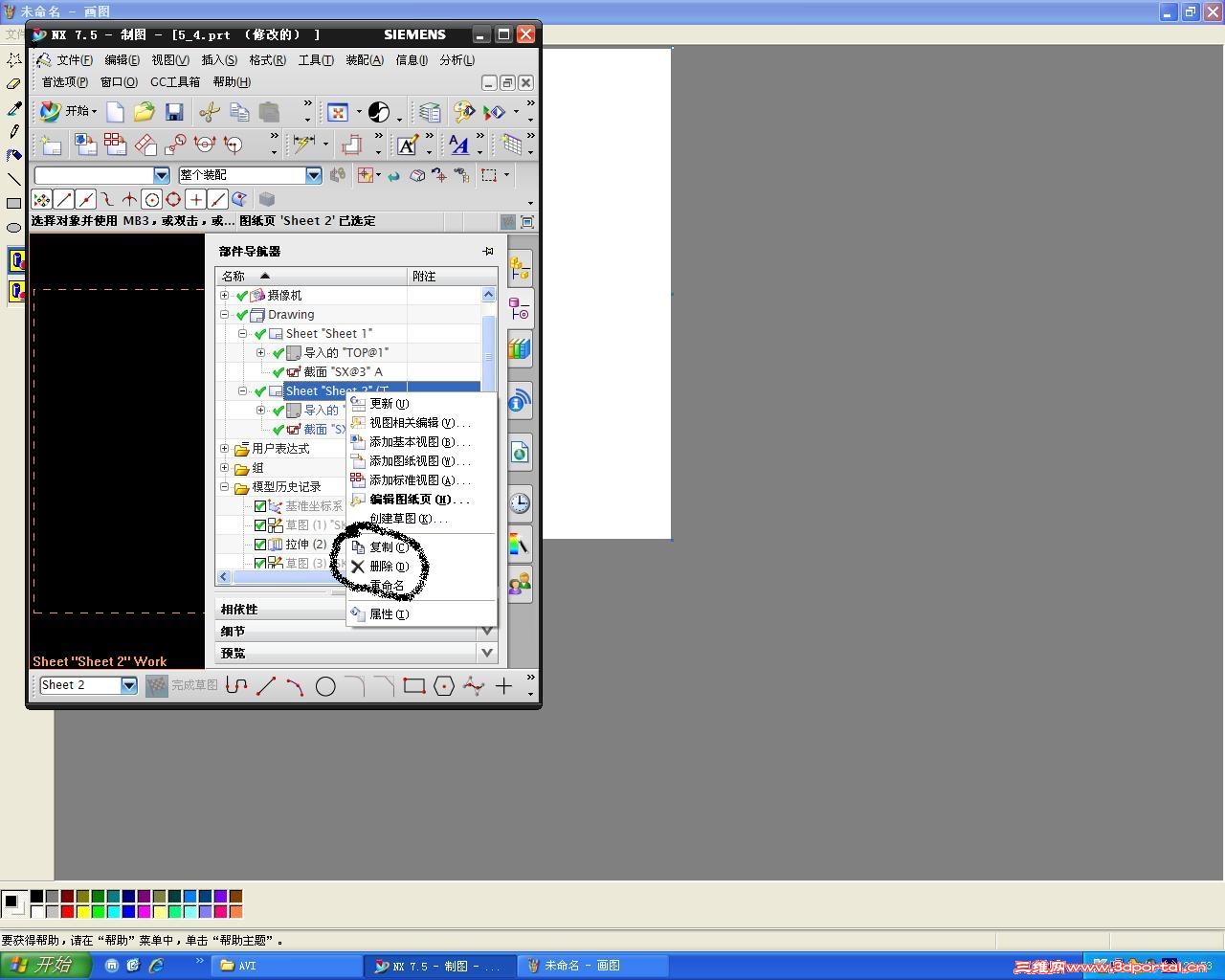This screenshot has height=980, width=1225.
Task: Open the GC工具箱 menu
Action: (x=175, y=82)
